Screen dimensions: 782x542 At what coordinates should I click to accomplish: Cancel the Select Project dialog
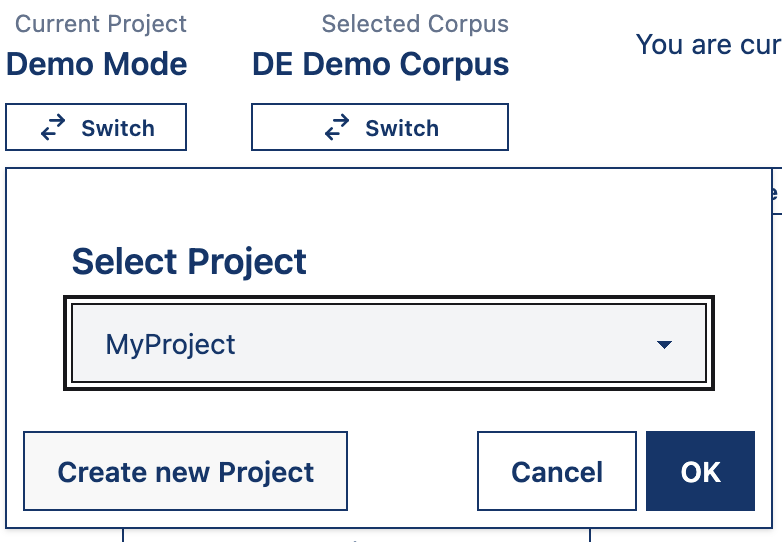click(557, 472)
